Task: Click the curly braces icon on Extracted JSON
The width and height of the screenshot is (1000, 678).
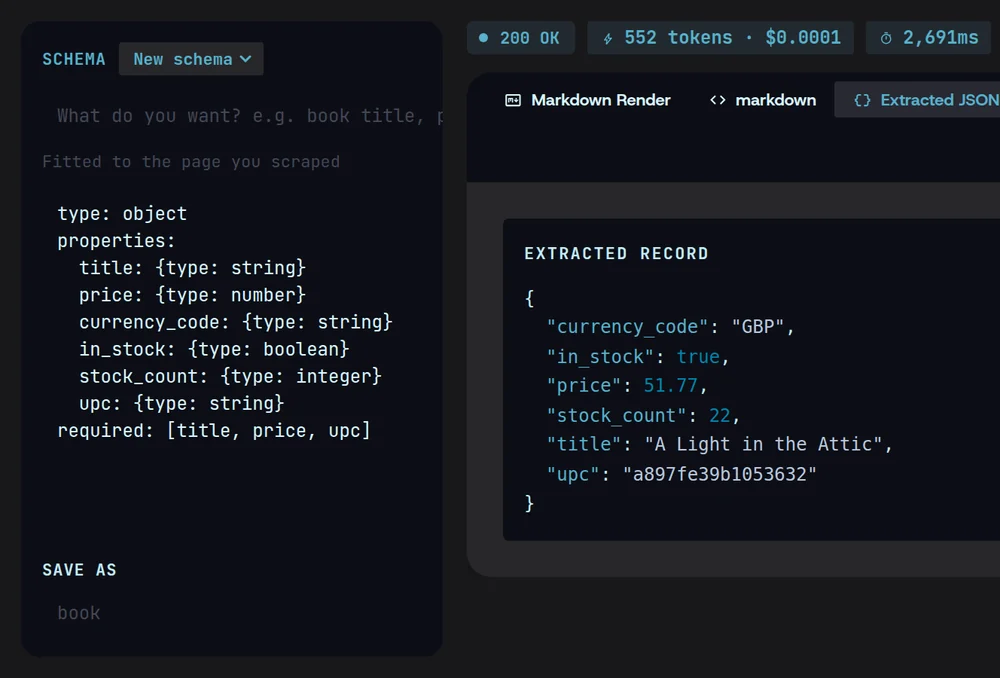Action: [x=862, y=100]
